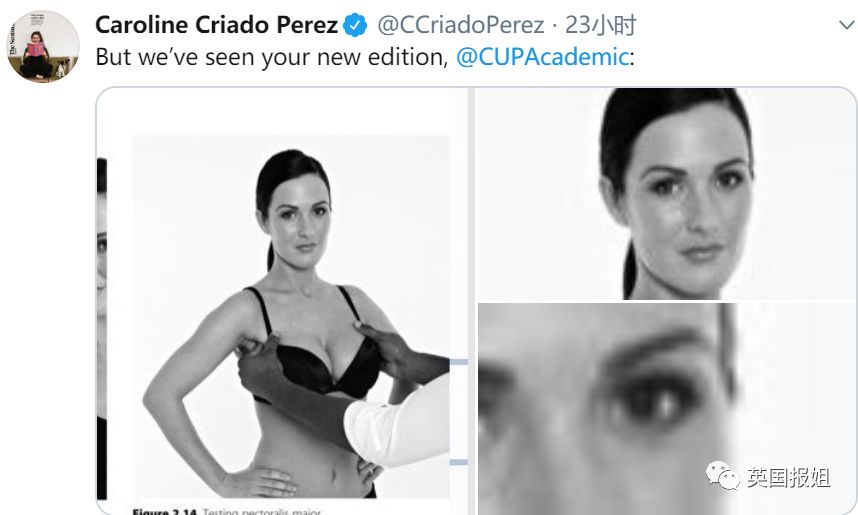
Task: Click the gray divider between the images
Action: 471,301
